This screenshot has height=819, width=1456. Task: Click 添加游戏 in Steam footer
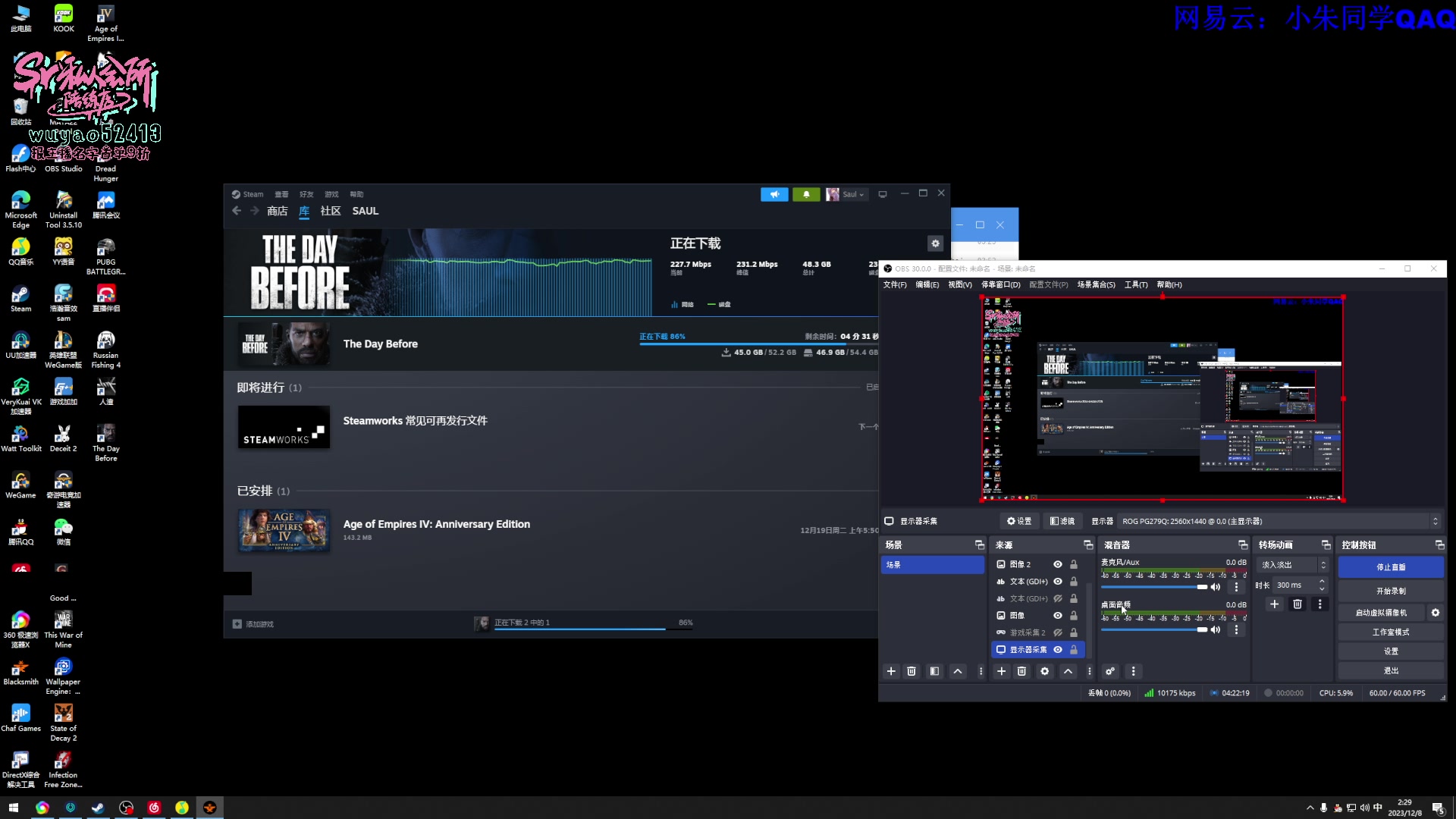pyautogui.click(x=253, y=624)
